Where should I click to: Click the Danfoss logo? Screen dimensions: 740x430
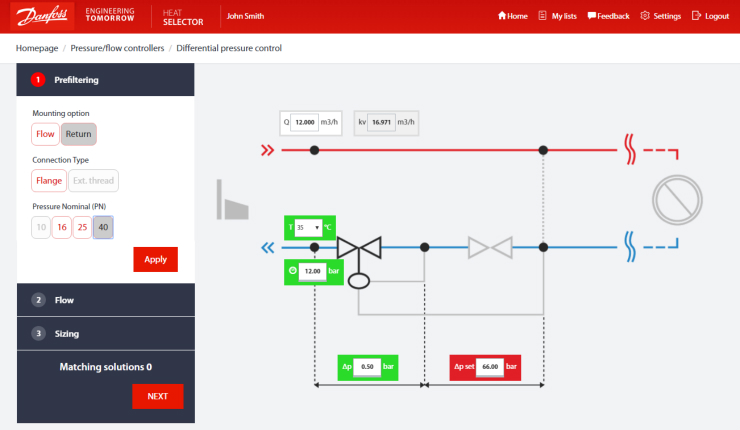(38, 16)
